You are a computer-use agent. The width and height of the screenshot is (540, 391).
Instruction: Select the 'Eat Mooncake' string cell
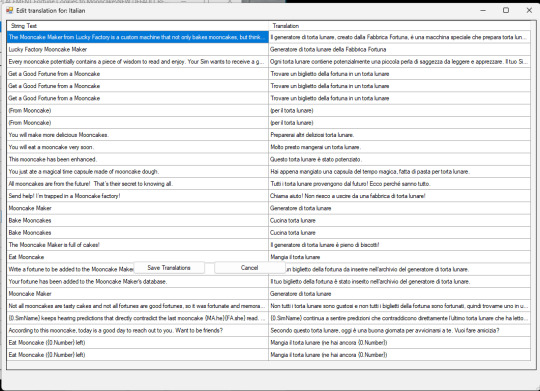(x=137, y=257)
